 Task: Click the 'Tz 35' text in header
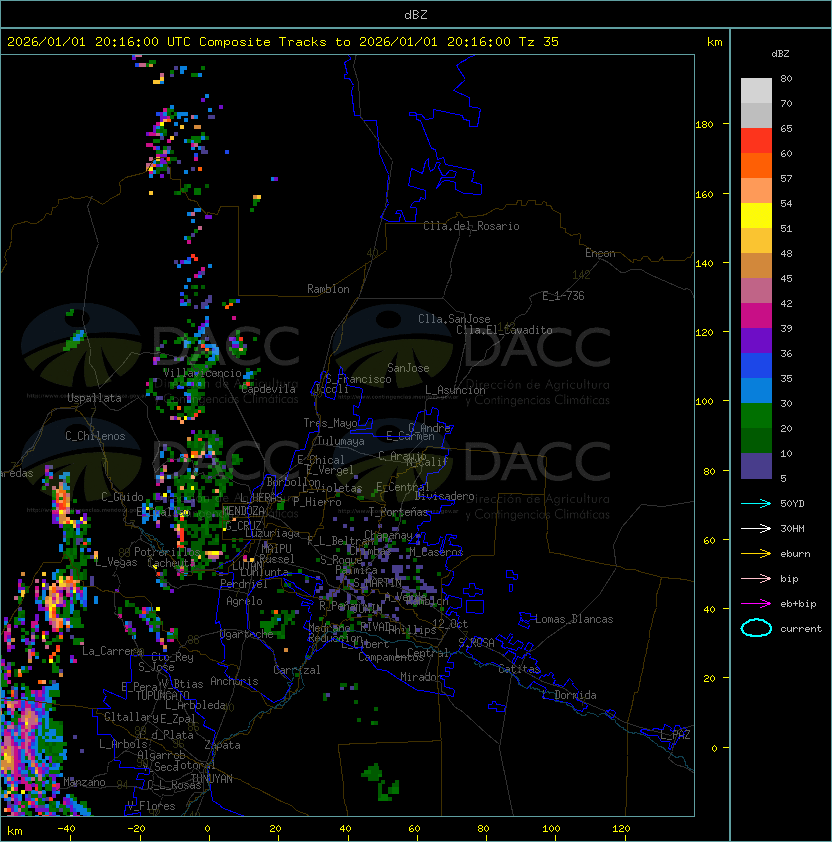coord(539,42)
